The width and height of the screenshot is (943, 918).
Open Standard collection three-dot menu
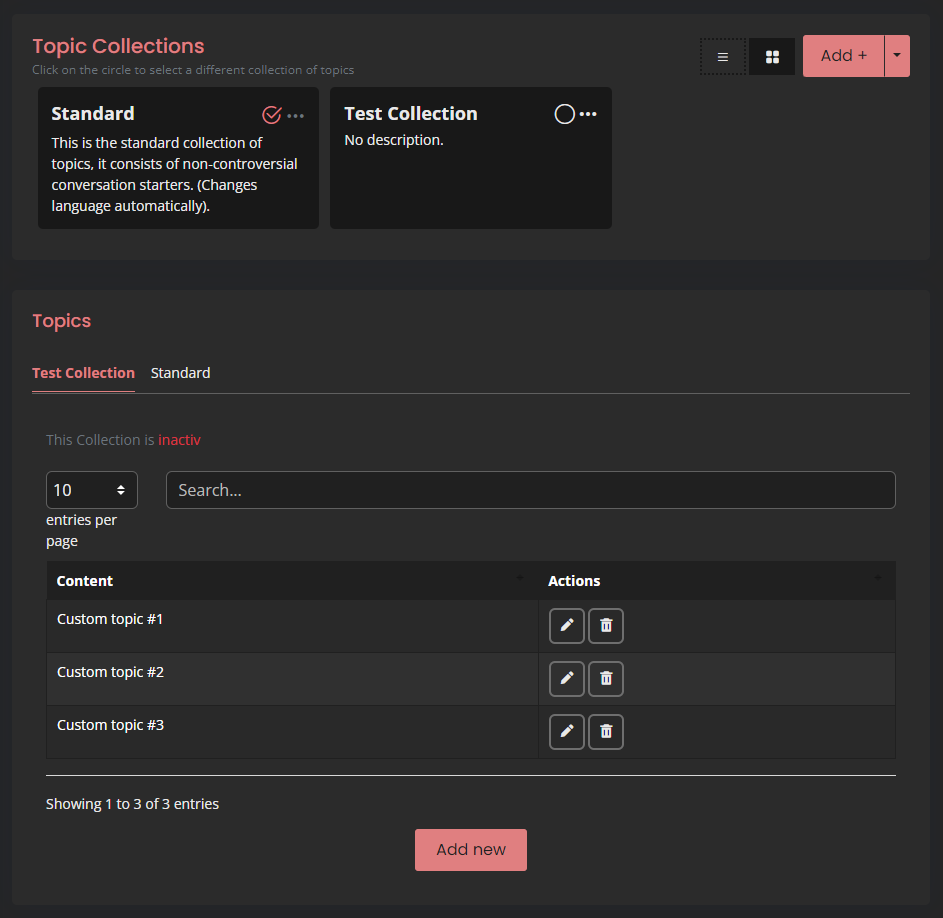[x=296, y=116]
